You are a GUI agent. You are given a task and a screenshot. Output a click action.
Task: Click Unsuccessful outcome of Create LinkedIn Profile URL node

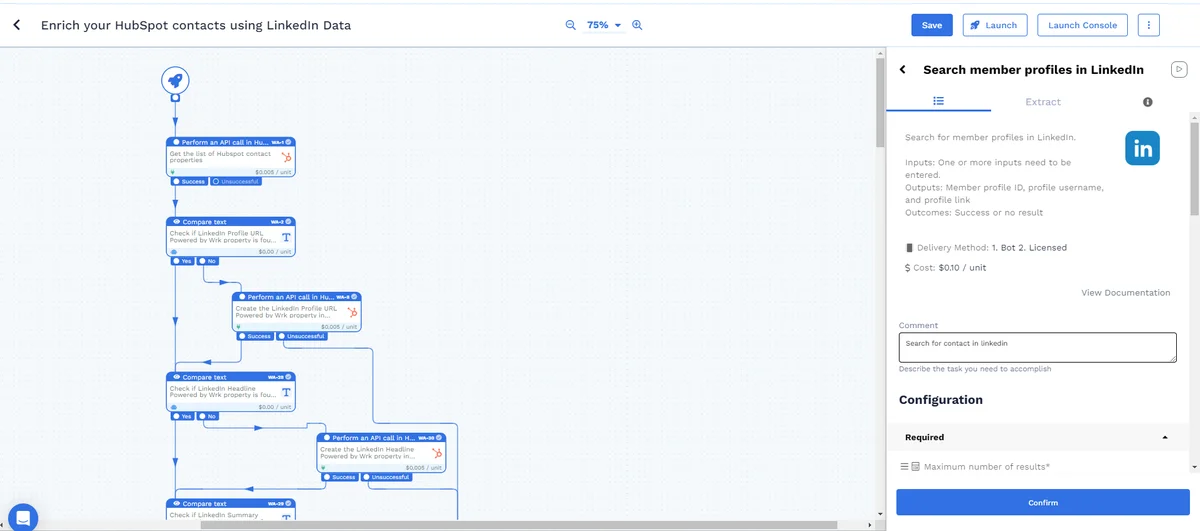pos(302,336)
